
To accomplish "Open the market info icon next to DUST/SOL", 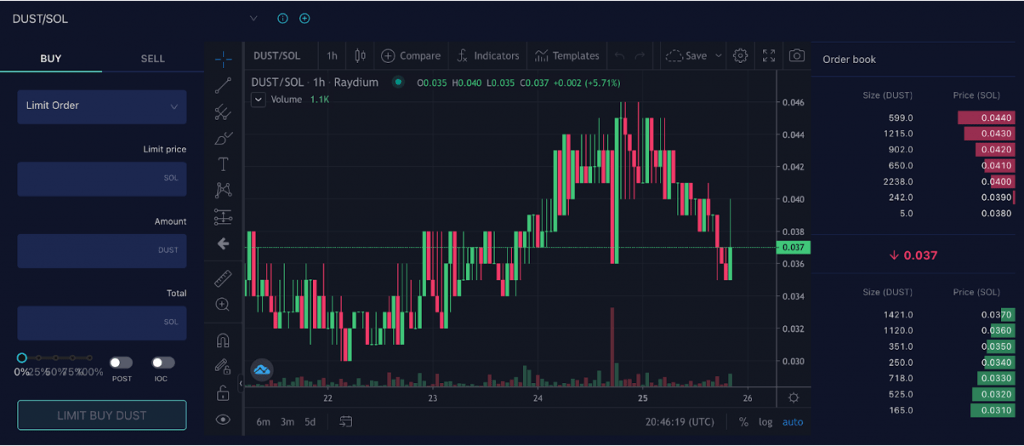I will (282, 18).
